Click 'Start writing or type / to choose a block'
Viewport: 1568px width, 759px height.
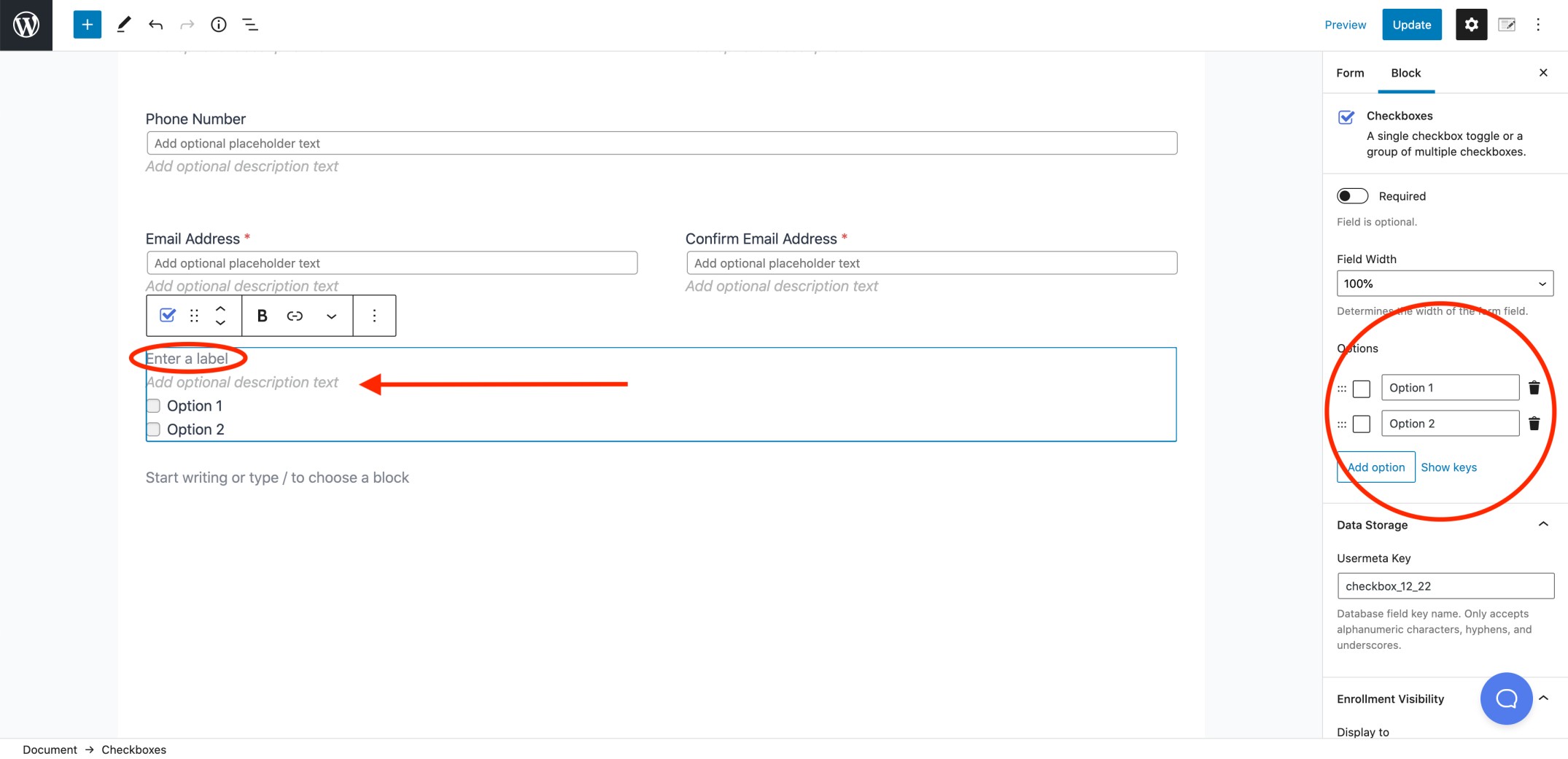pos(277,477)
